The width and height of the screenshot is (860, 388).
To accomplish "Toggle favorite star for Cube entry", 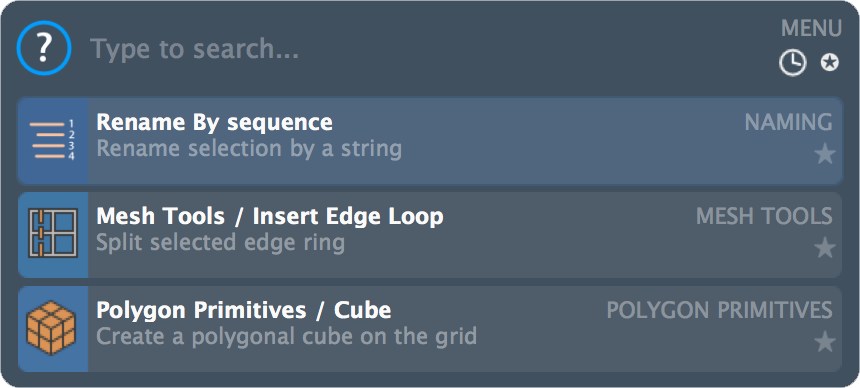I will click(824, 342).
